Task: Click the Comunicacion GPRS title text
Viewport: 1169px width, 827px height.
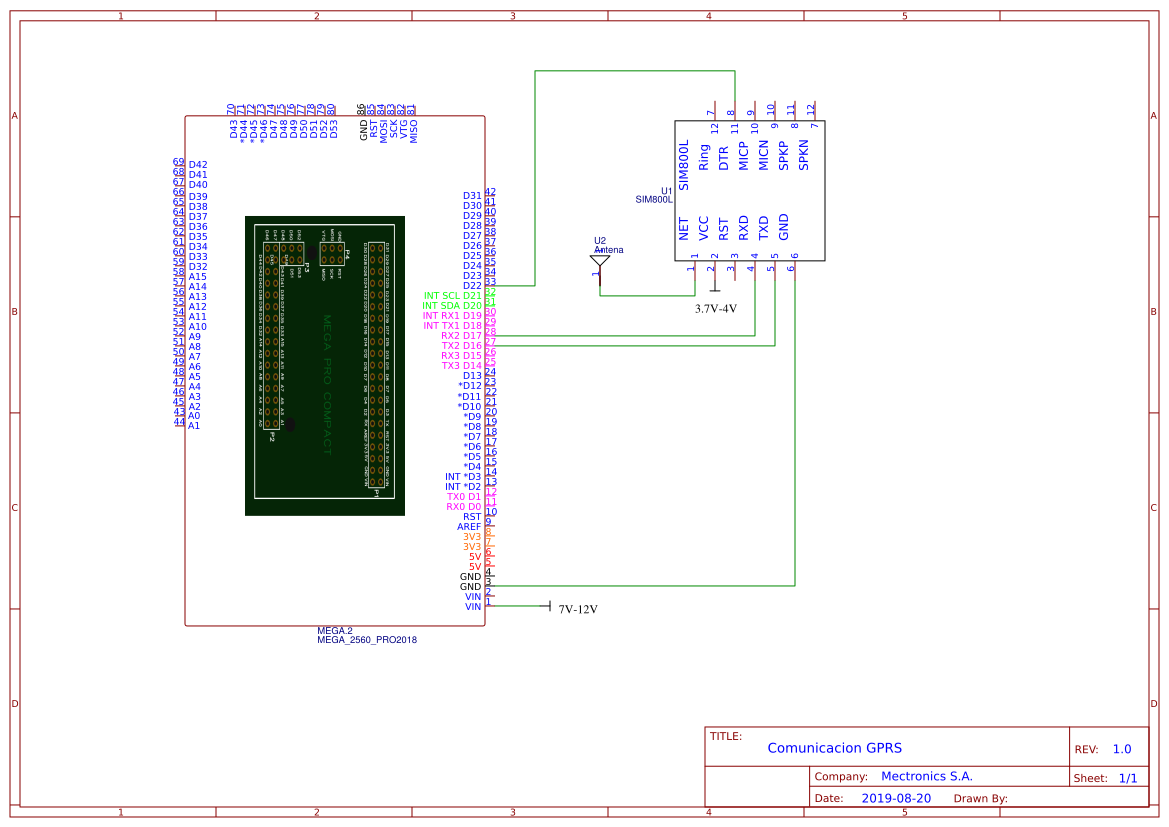Action: [x=834, y=748]
